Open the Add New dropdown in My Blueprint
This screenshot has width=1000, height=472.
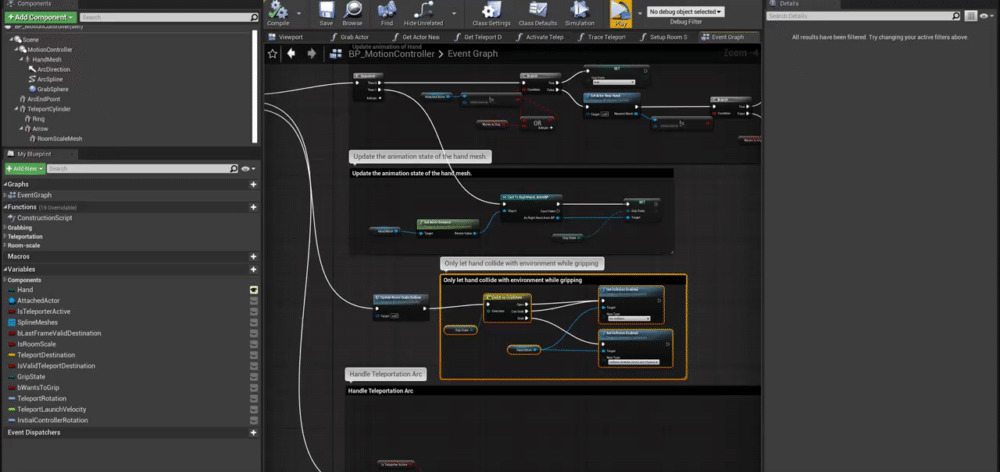tap(25, 168)
